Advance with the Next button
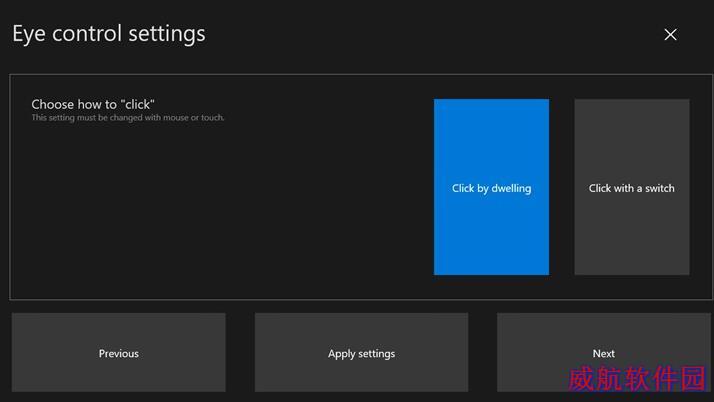 click(x=603, y=352)
